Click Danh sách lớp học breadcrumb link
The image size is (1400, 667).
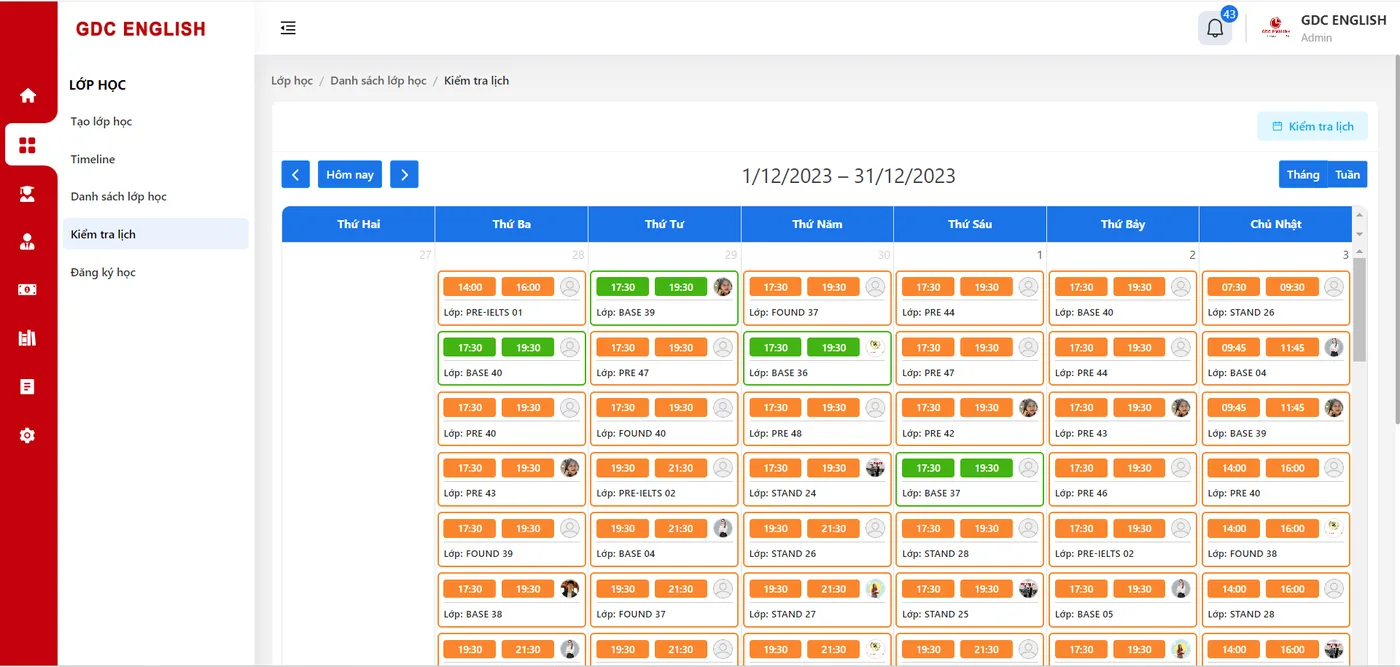click(378, 80)
